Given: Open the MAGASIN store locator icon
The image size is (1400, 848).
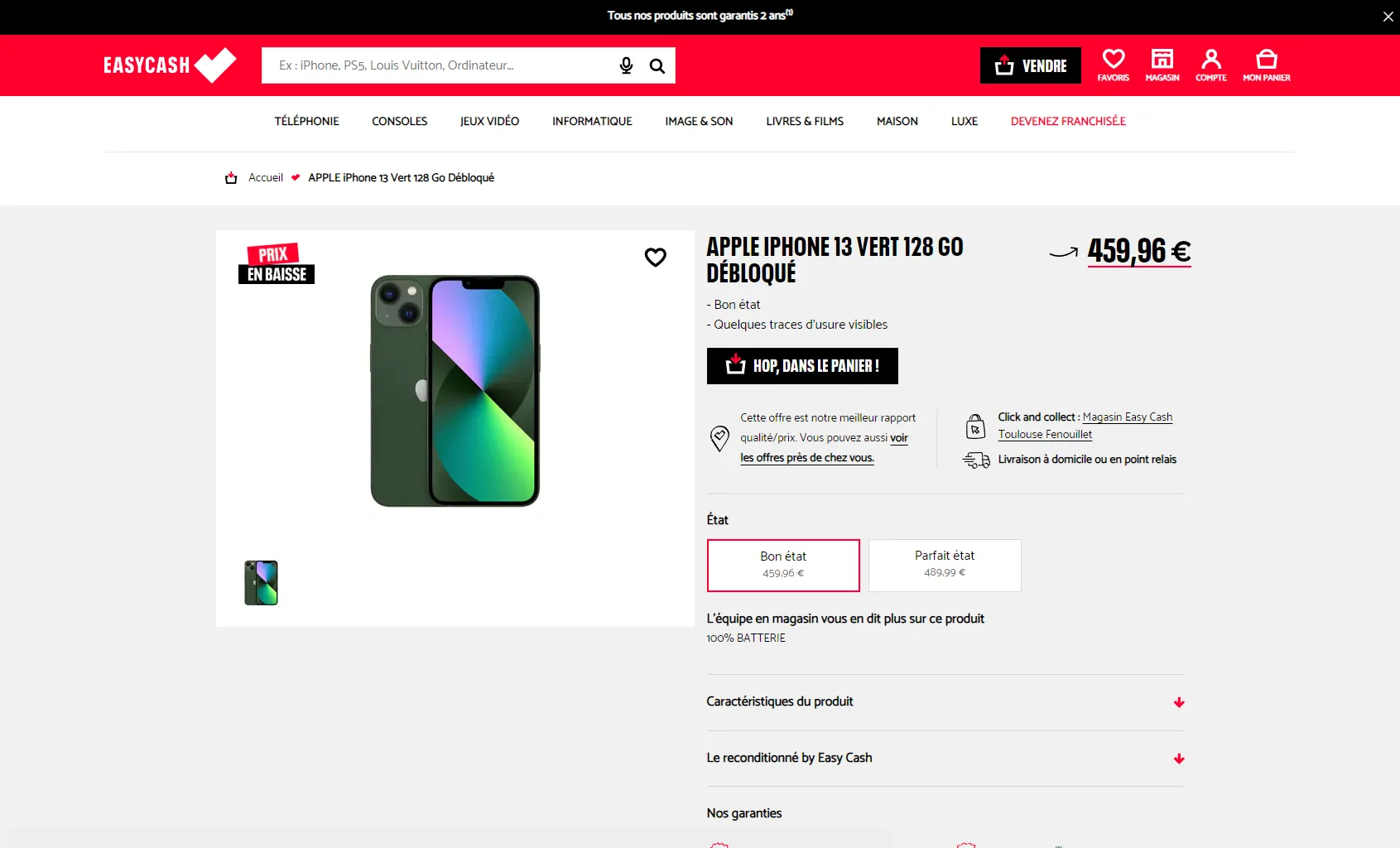Looking at the screenshot, I should [x=1162, y=65].
